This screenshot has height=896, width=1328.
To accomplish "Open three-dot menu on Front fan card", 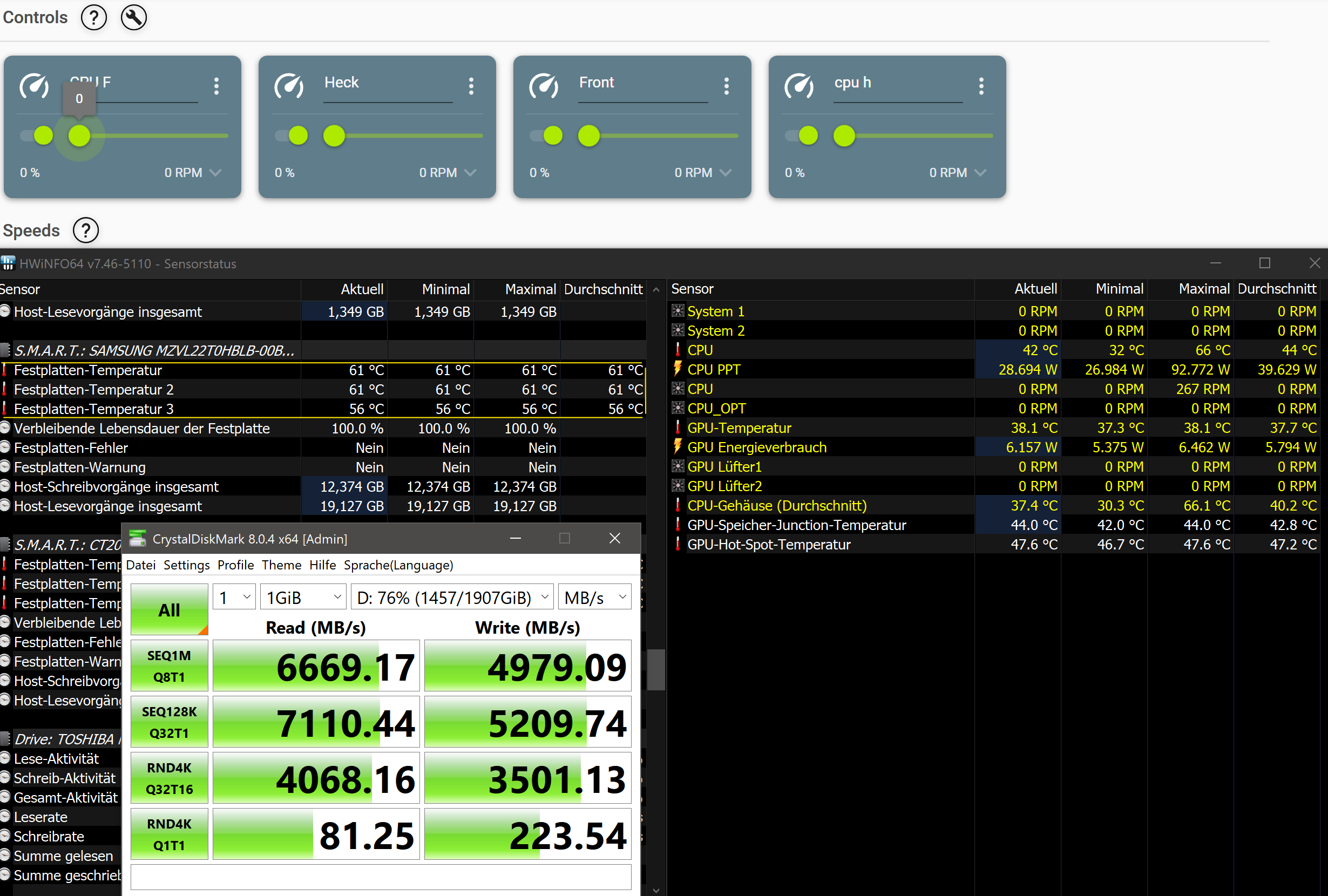I will click(x=726, y=86).
